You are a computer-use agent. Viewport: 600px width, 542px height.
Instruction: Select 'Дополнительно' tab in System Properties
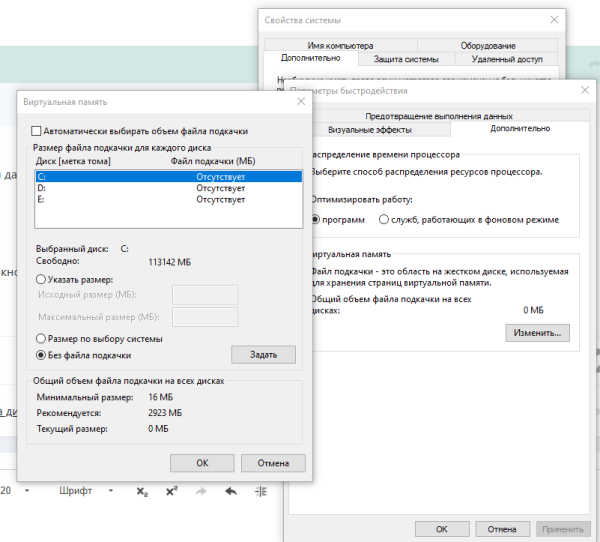pos(310,58)
